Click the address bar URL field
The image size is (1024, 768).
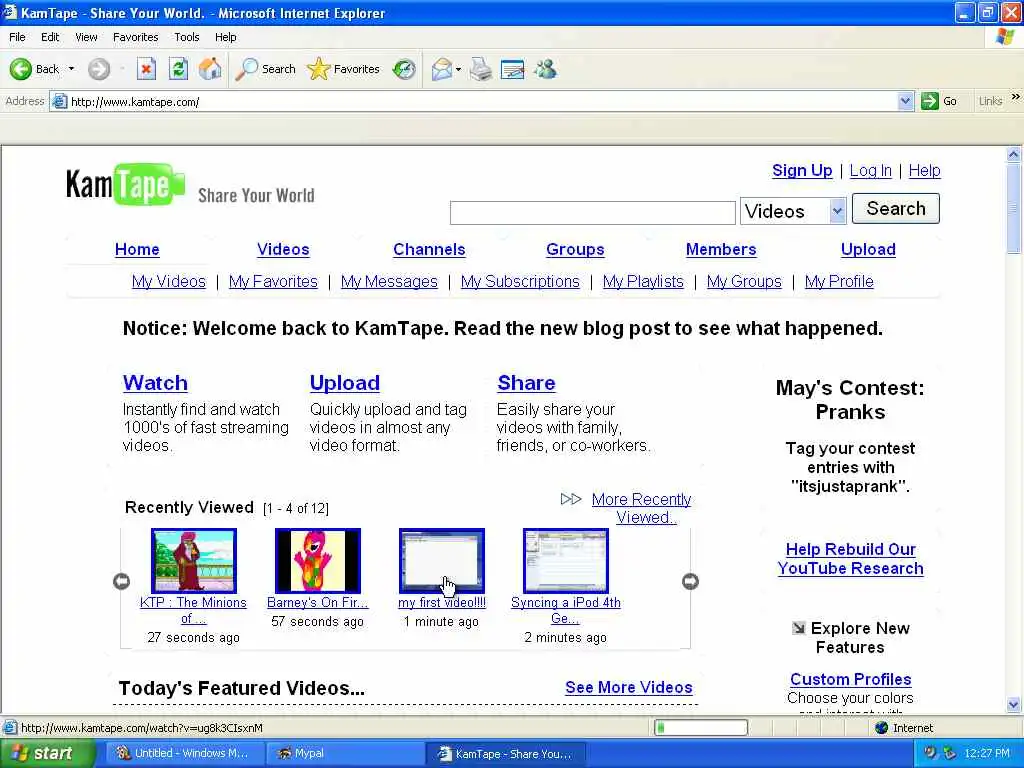(482, 101)
